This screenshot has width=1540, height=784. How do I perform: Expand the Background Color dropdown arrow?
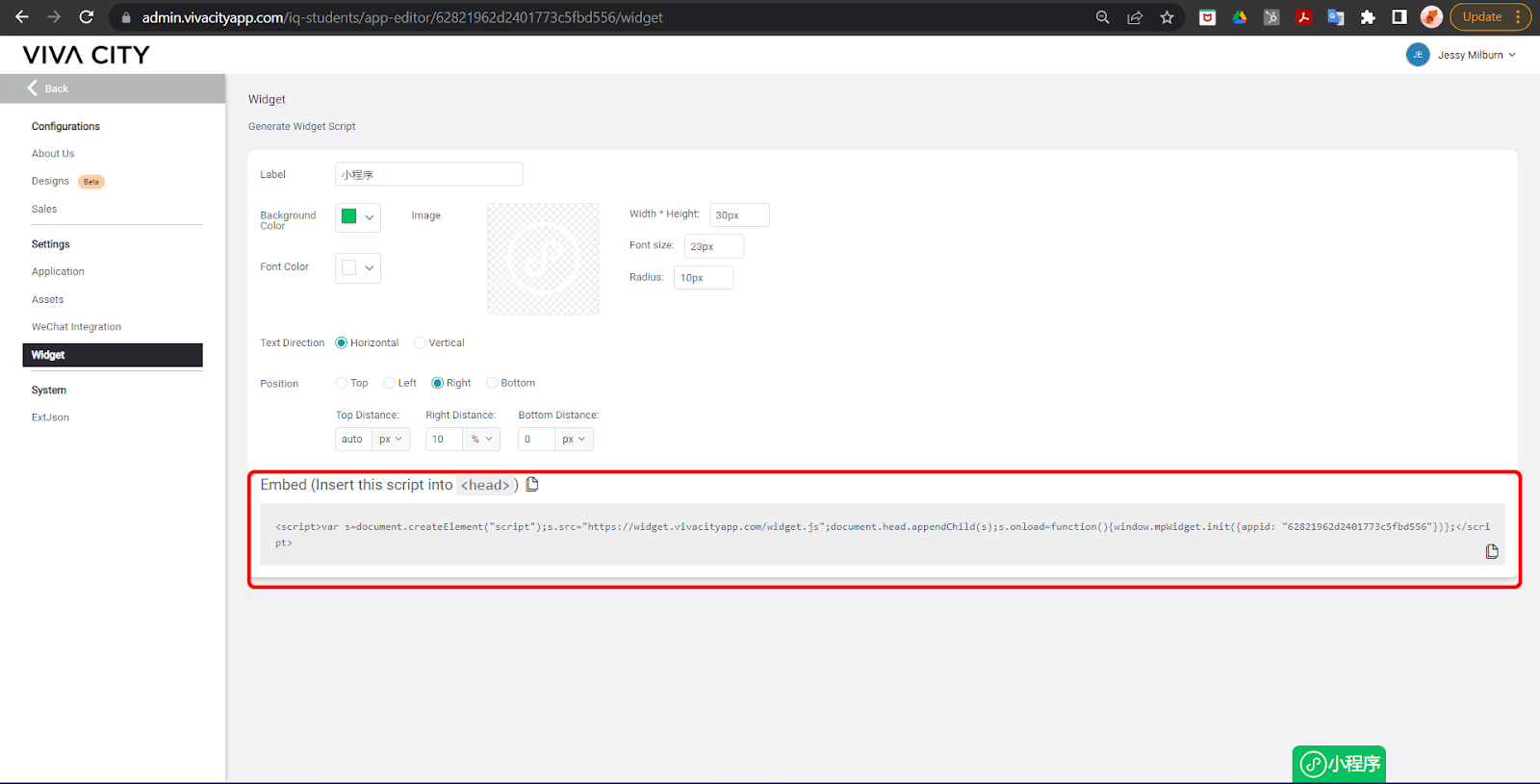coord(370,217)
